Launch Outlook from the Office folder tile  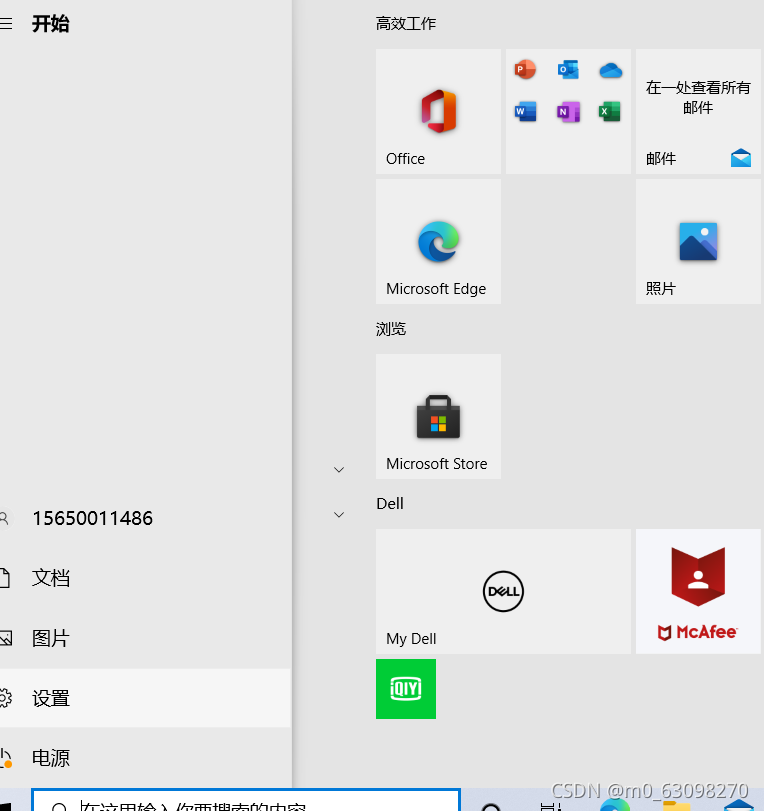(x=568, y=69)
